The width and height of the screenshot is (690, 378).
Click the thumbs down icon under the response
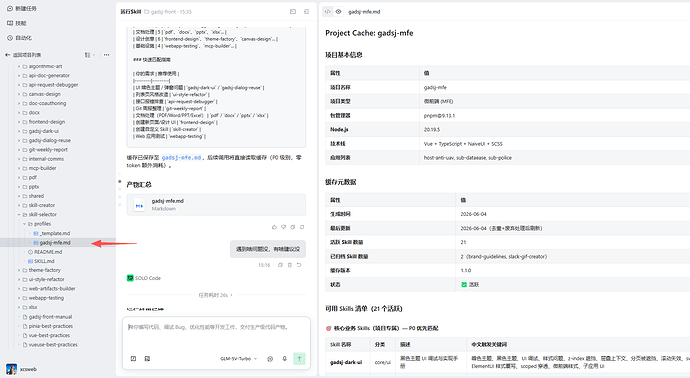coord(283,227)
